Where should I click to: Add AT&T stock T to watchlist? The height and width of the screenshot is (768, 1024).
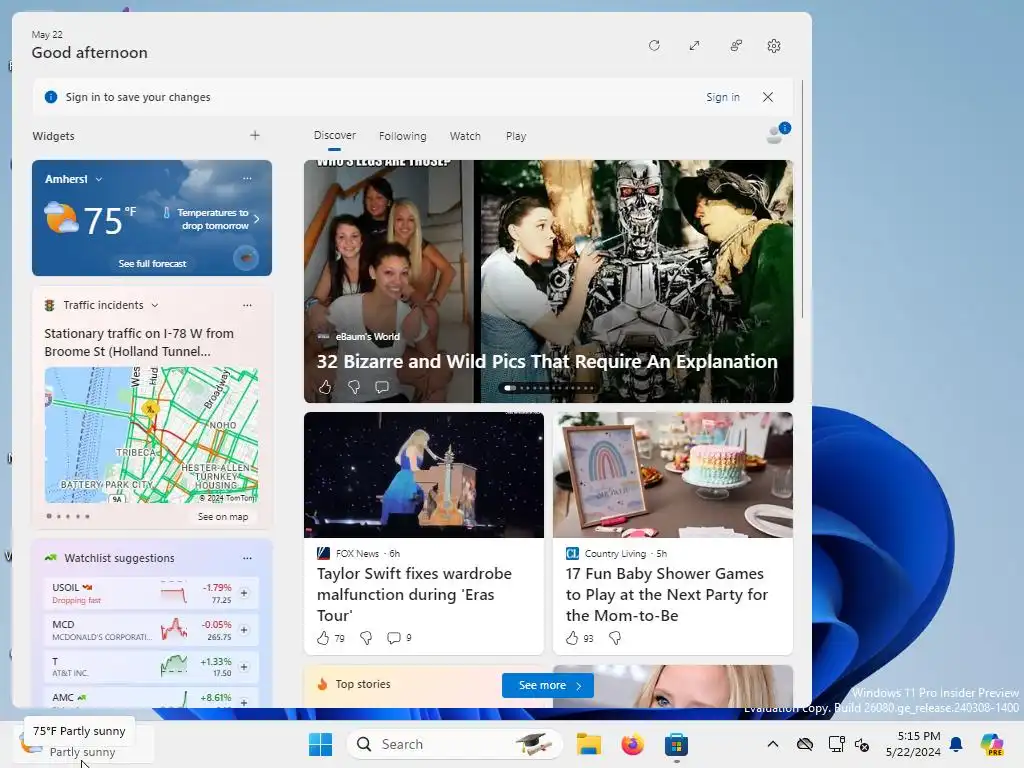(244, 667)
